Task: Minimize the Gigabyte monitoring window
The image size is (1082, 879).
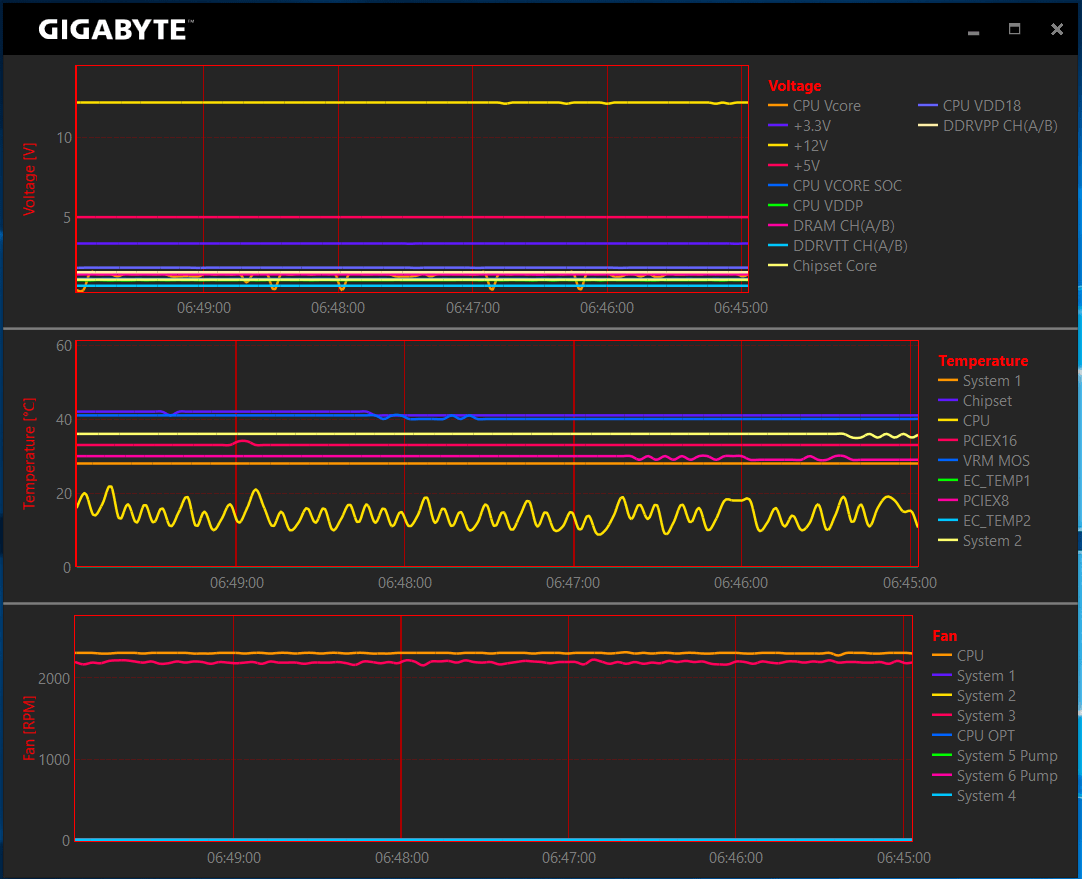Action: click(x=974, y=30)
